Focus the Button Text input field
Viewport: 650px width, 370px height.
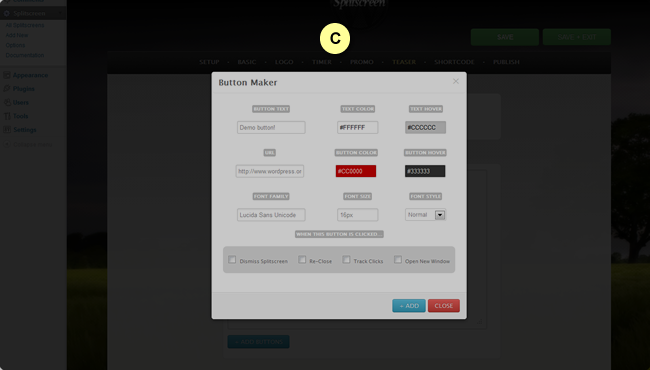click(271, 127)
